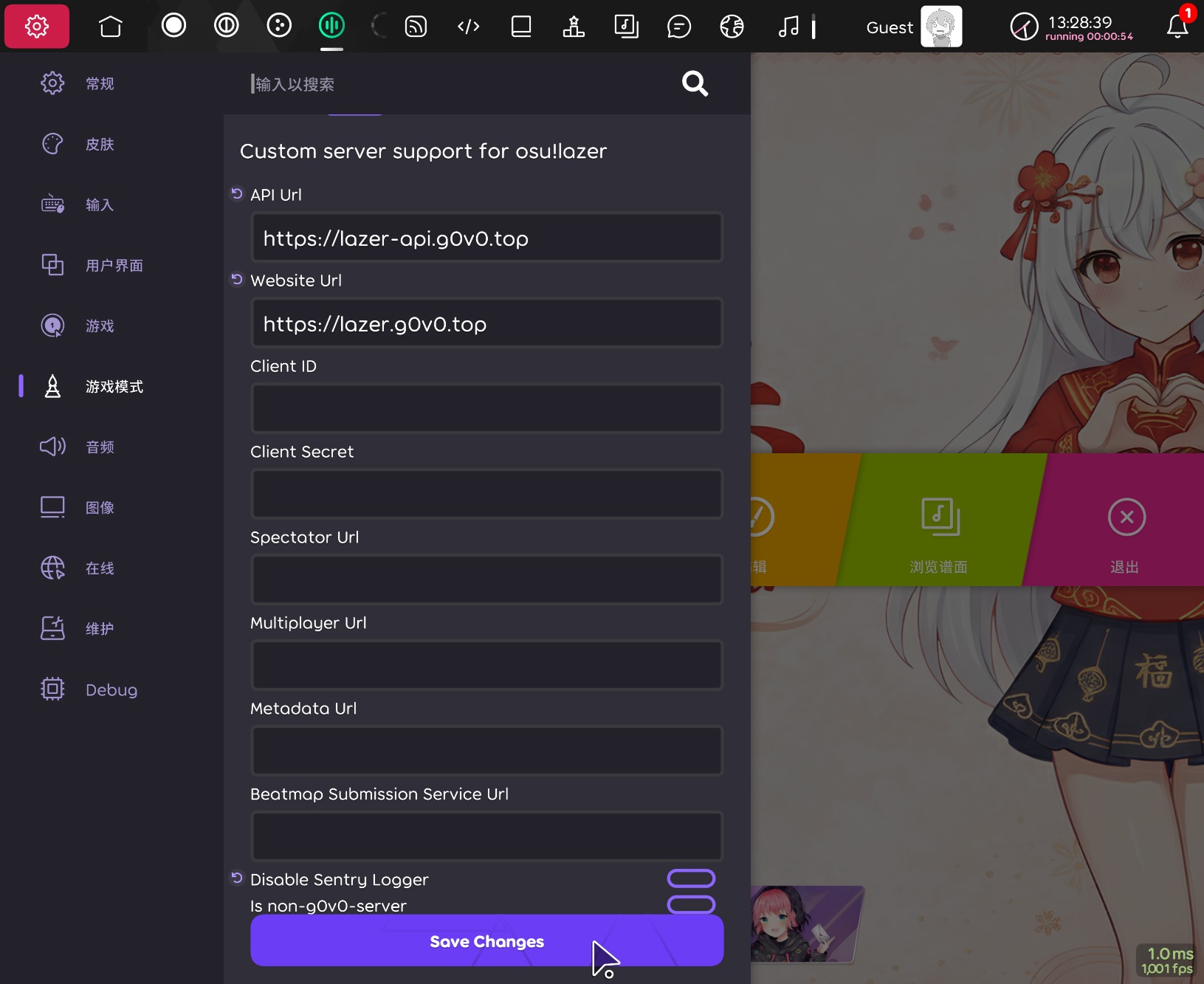Select the 皮肤 skin settings section
This screenshot has width=1204, height=984.
point(99,144)
